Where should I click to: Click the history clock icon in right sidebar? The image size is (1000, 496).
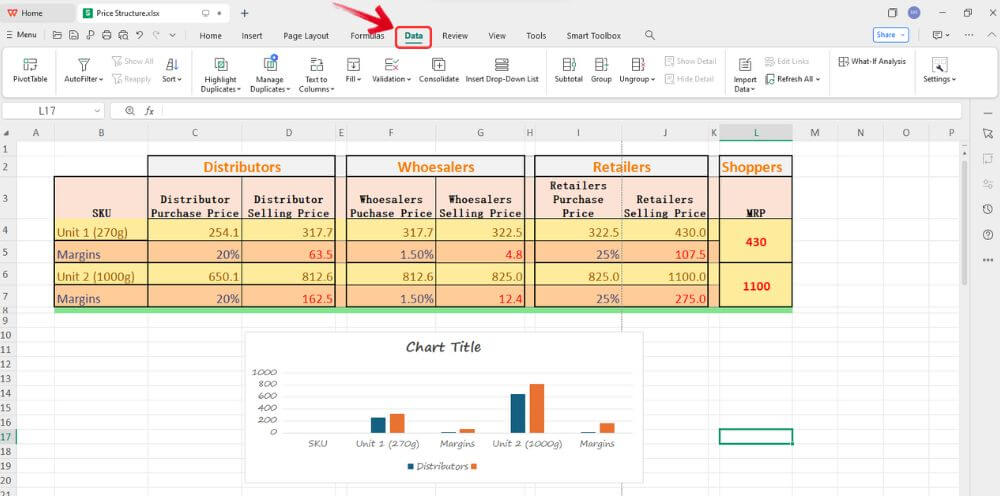pyautogui.click(x=988, y=209)
